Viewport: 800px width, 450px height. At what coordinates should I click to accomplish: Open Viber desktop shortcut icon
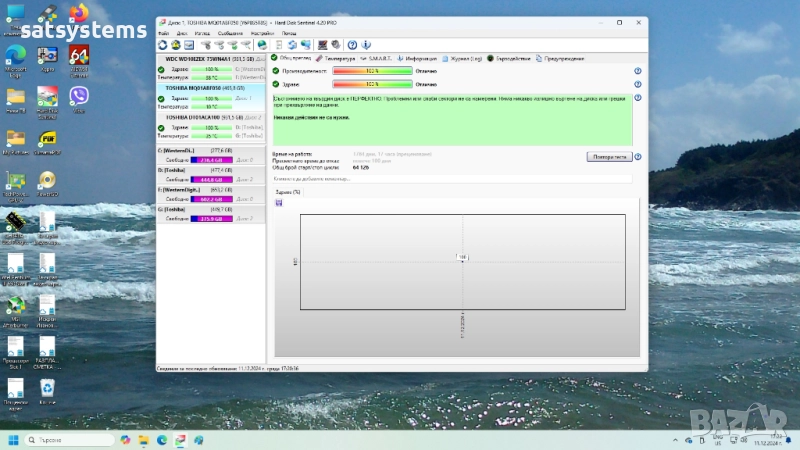(x=78, y=96)
